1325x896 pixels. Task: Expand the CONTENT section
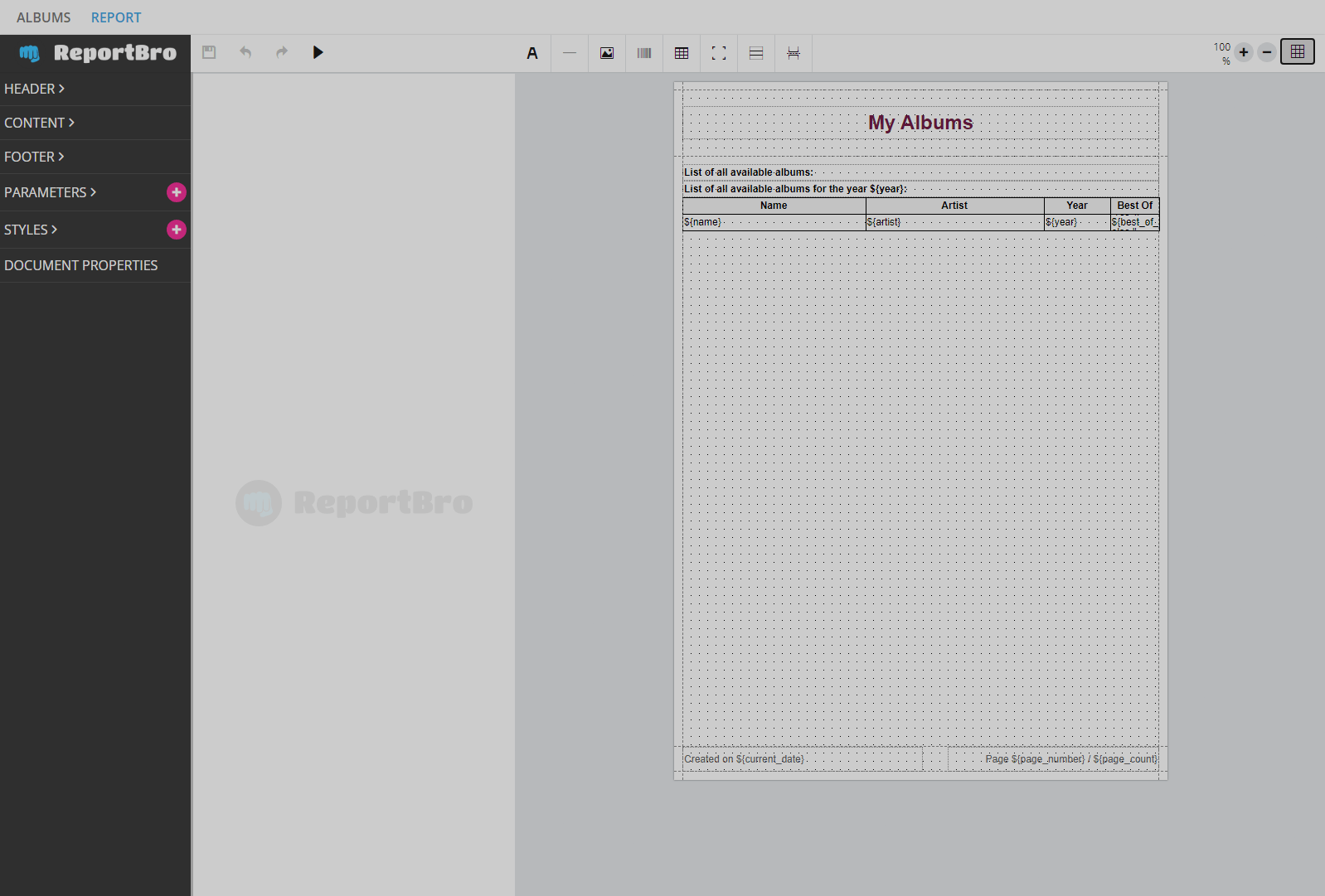[x=95, y=123]
